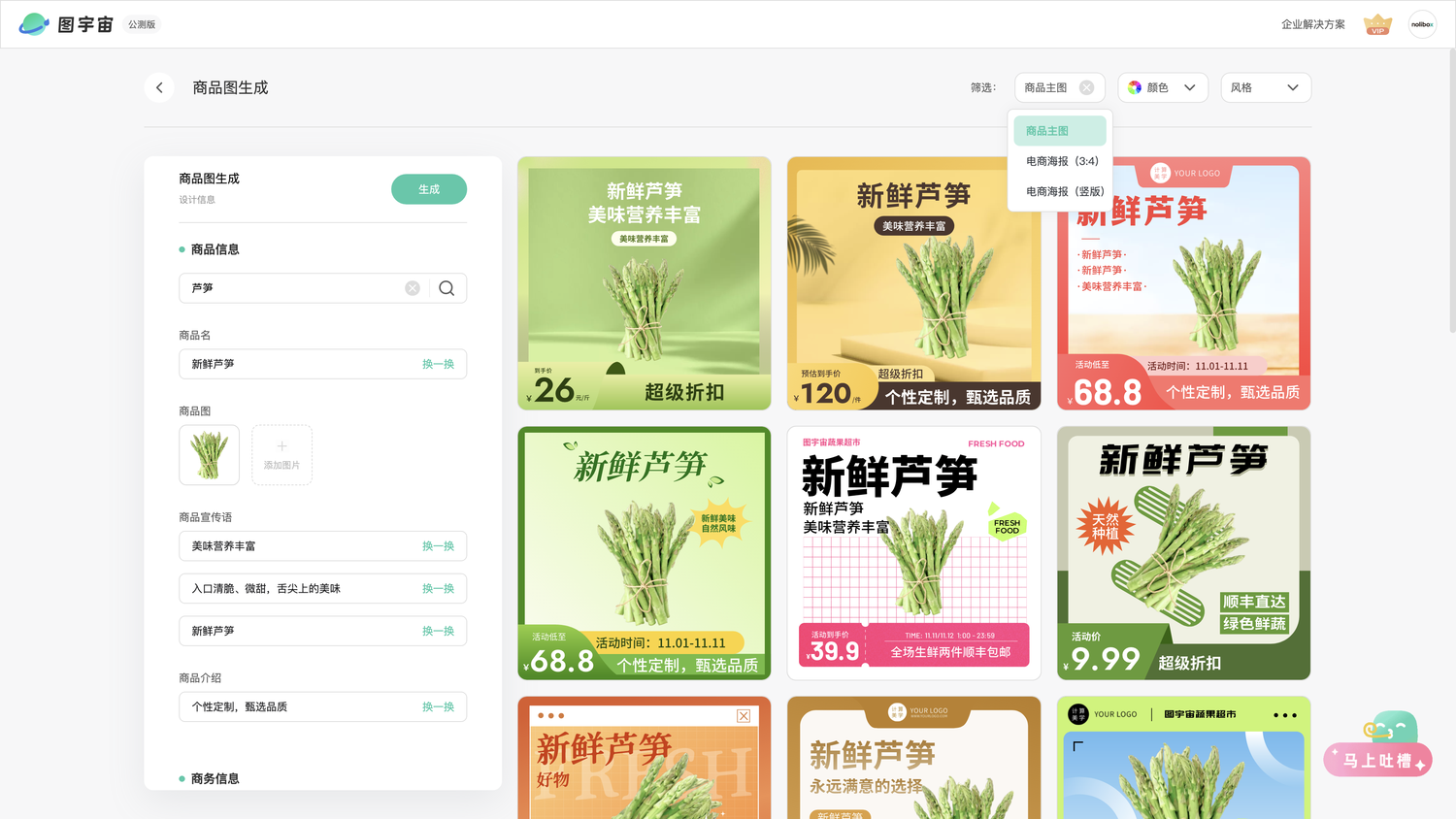Click the 商品信息 section heading
Viewport: 1456px width, 819px height.
click(x=215, y=249)
